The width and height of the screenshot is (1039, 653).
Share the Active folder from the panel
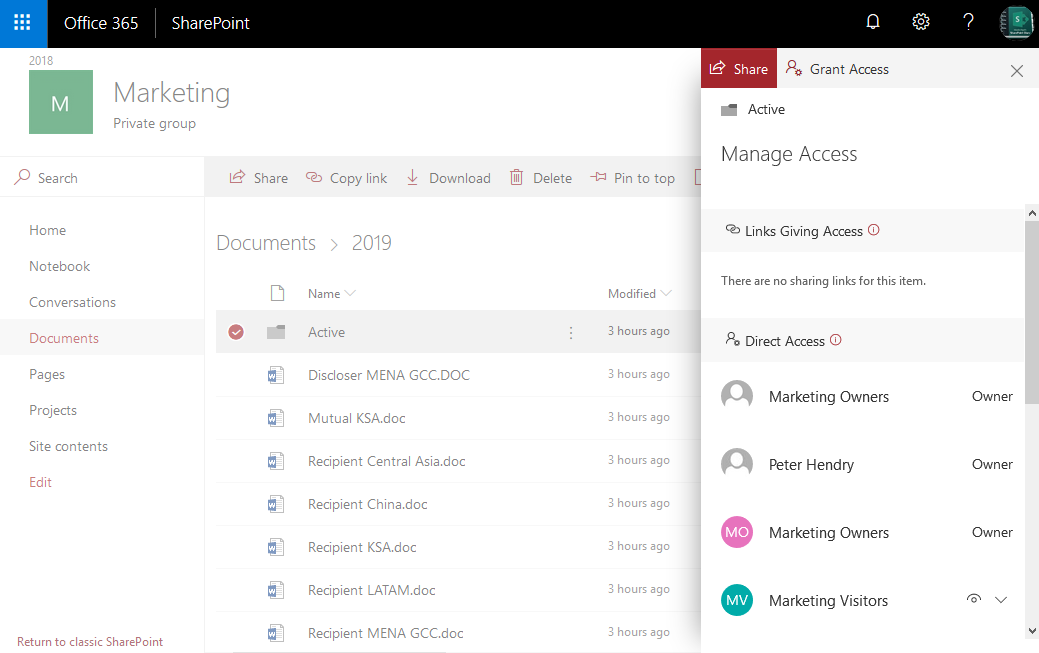pos(738,68)
